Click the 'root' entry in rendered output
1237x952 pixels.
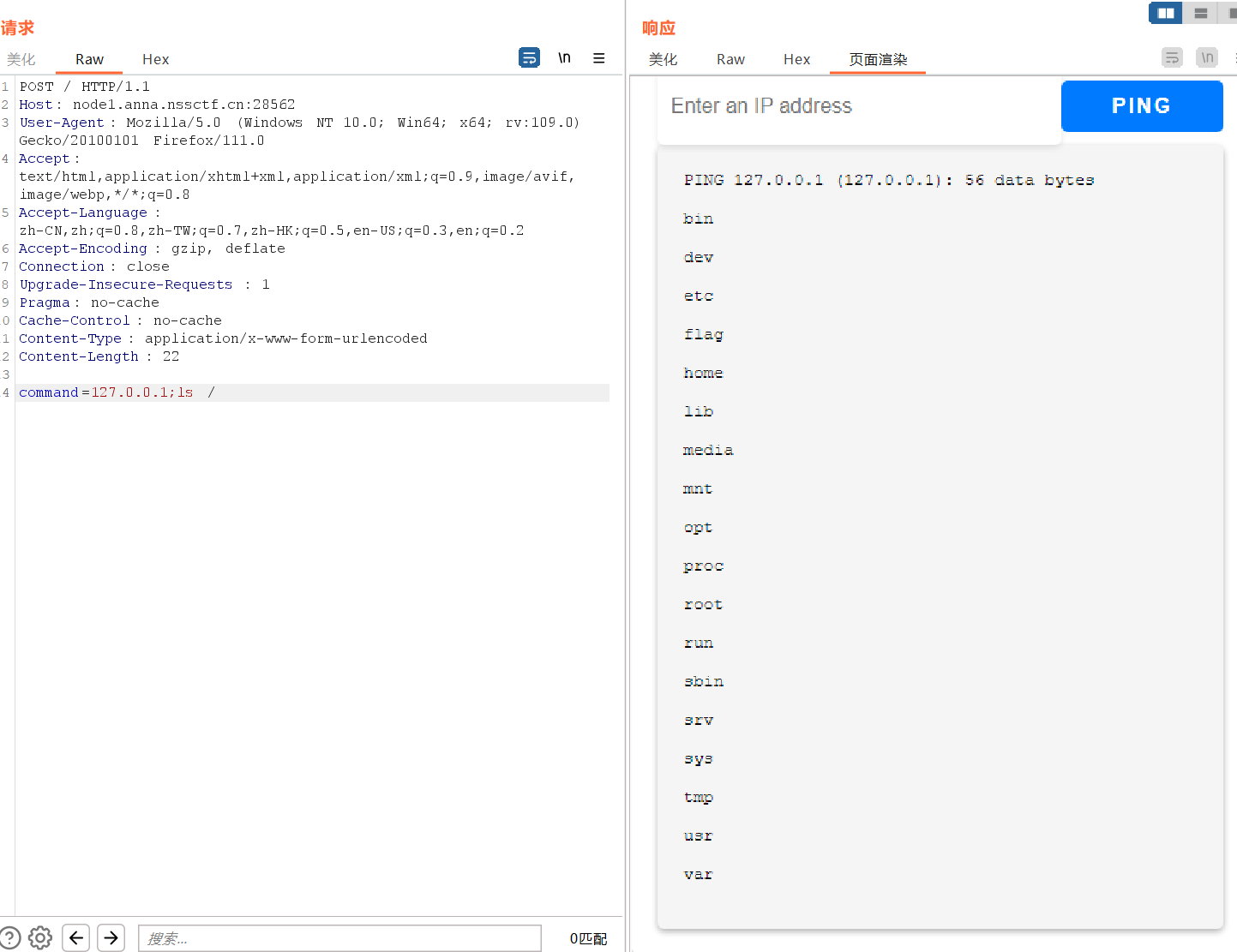click(703, 604)
